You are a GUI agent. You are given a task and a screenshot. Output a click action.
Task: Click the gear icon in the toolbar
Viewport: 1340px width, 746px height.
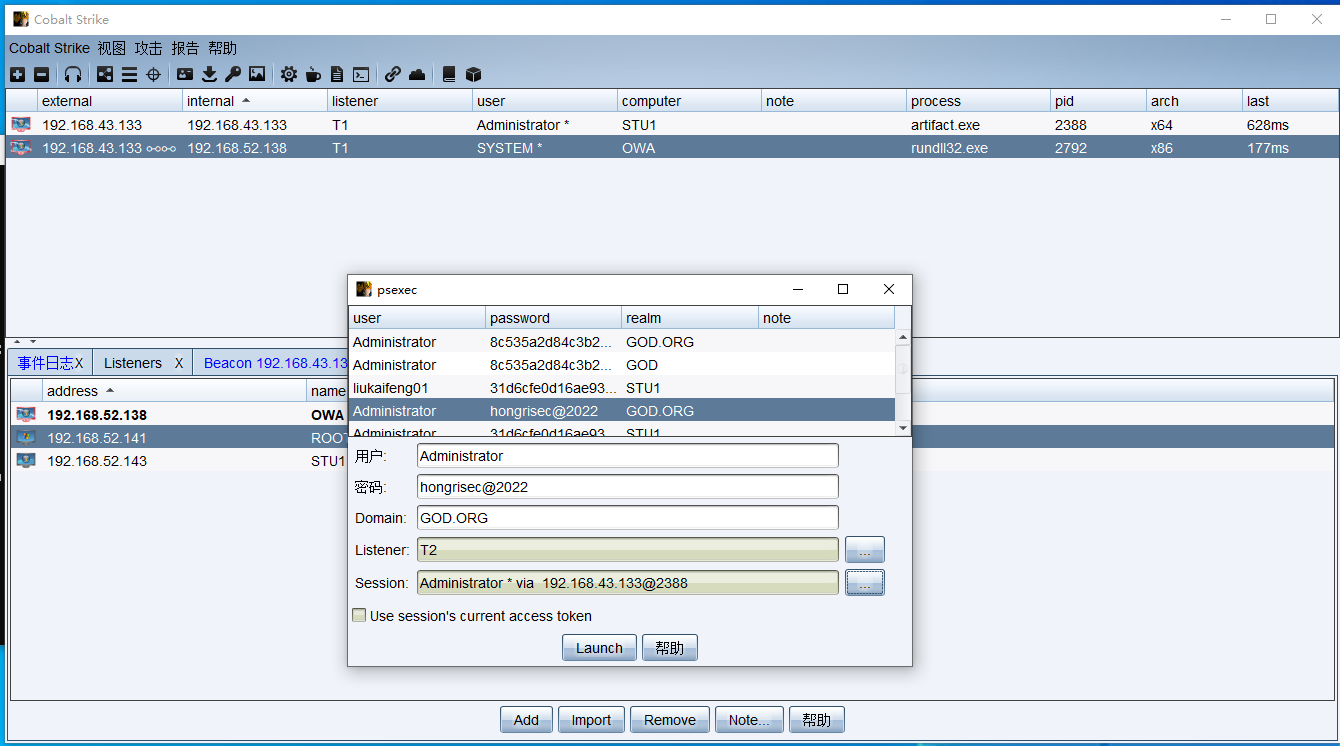pos(289,74)
